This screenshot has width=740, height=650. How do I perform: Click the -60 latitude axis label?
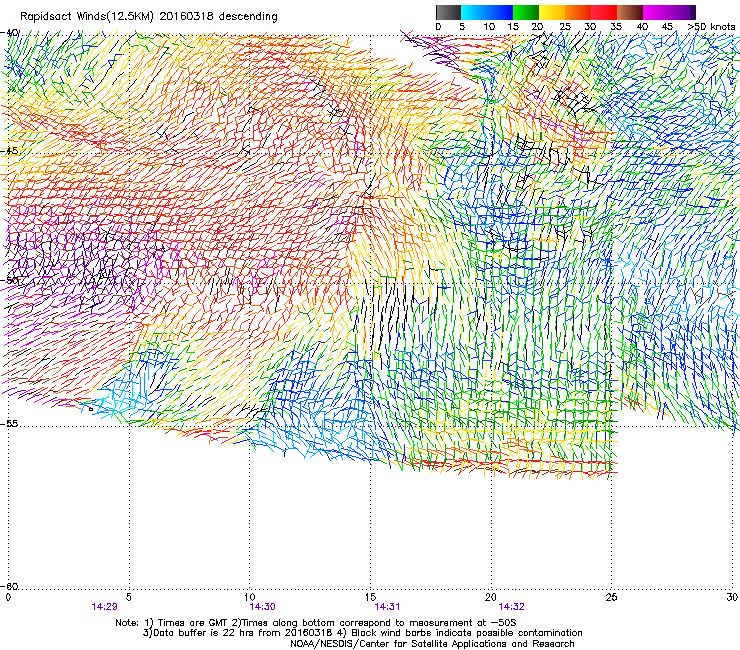9,586
